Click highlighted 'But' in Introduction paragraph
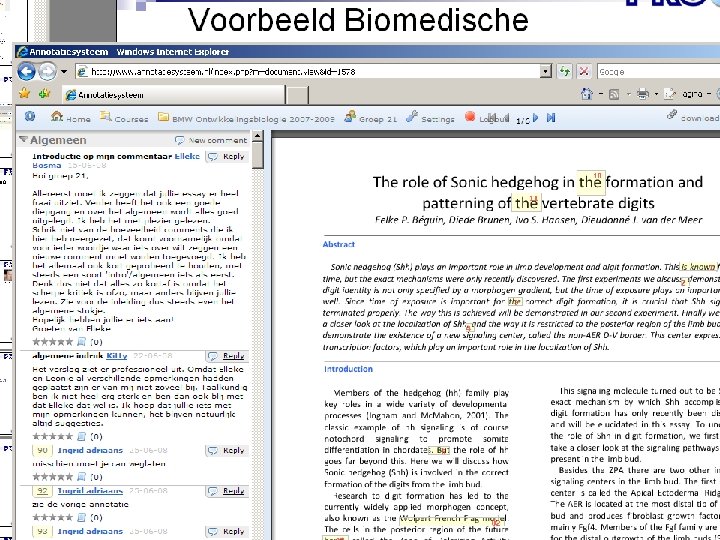Screen dimensions: 720x540 coord(440,450)
